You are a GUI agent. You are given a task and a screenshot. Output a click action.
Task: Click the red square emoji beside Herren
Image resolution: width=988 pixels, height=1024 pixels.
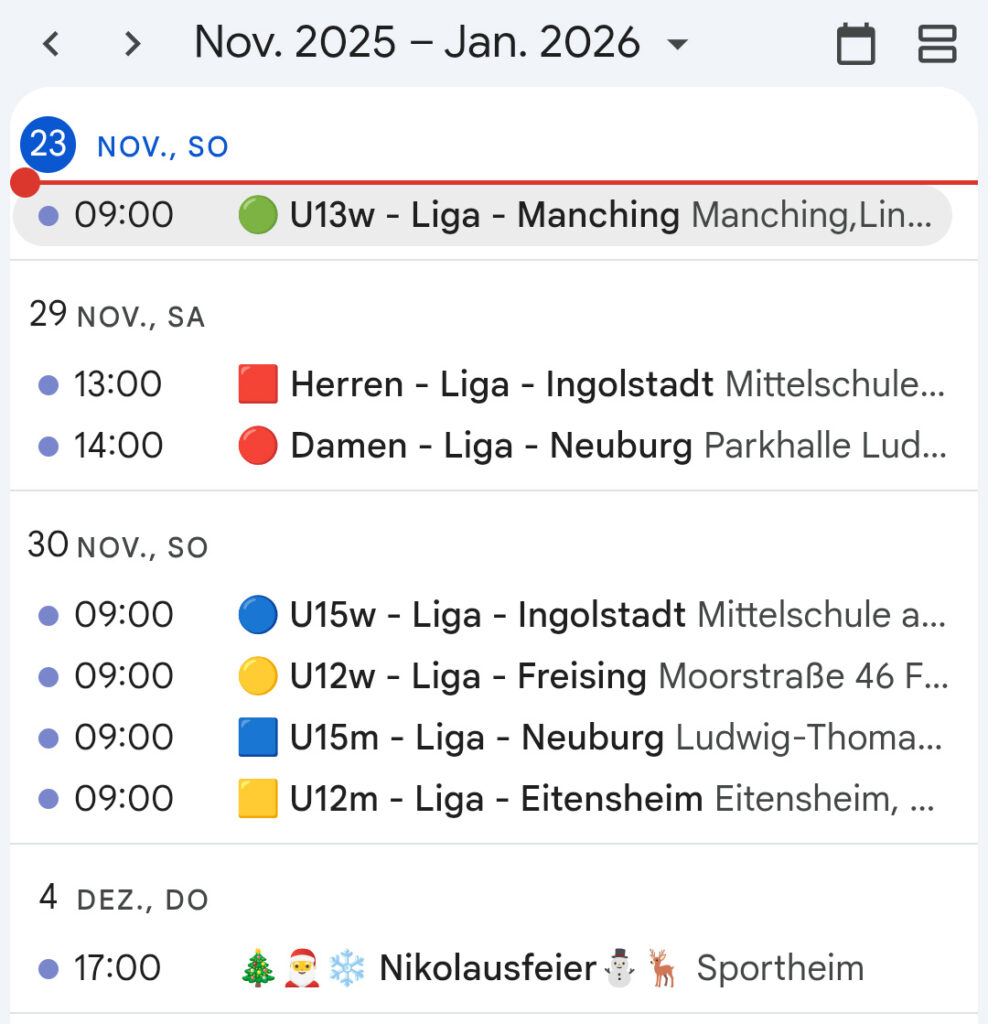(x=258, y=385)
